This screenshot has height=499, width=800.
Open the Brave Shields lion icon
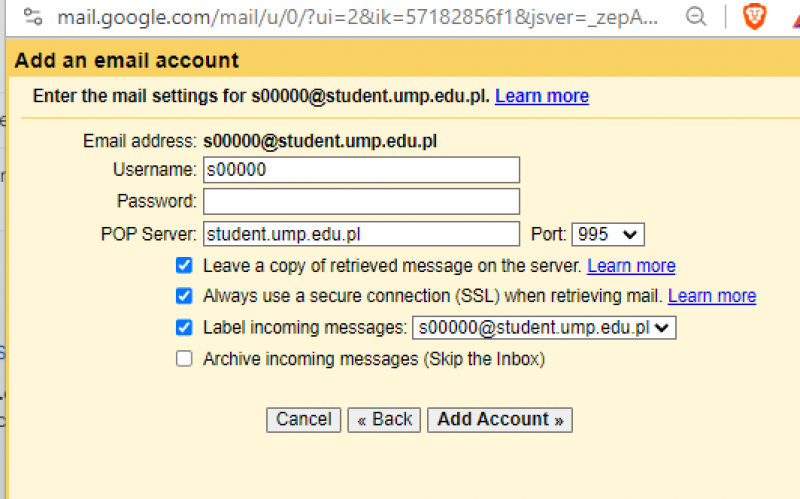[x=754, y=16]
